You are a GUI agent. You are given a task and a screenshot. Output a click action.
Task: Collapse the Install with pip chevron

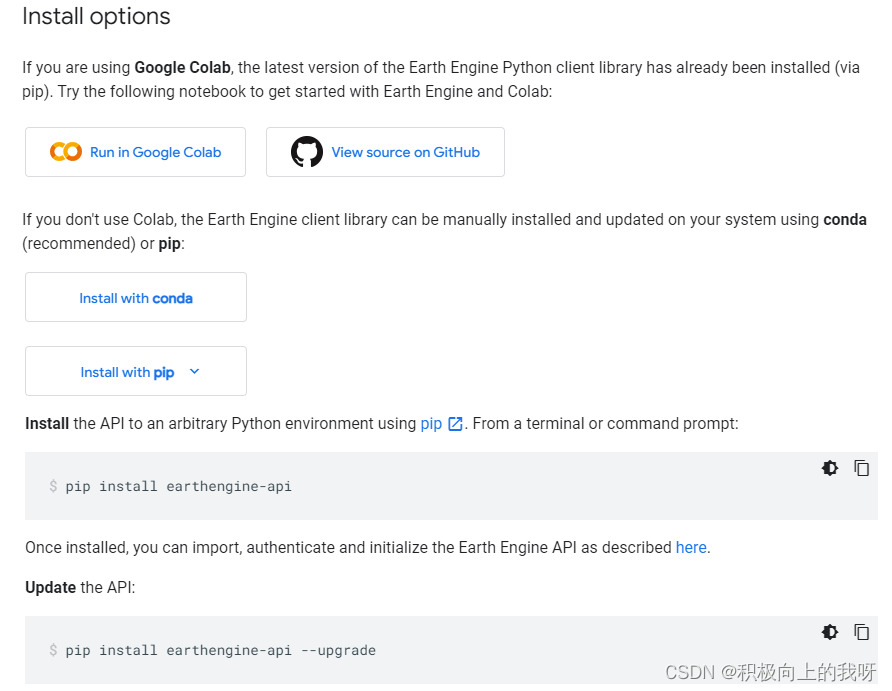194,372
